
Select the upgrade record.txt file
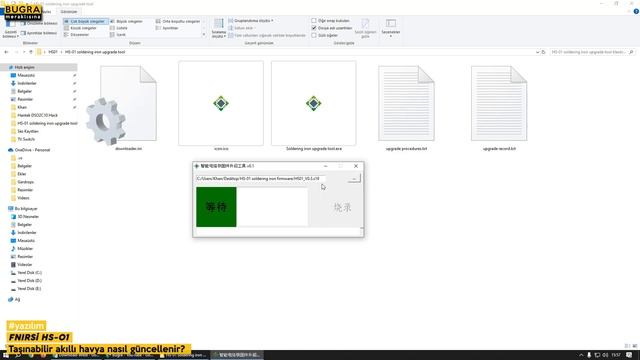click(499, 103)
